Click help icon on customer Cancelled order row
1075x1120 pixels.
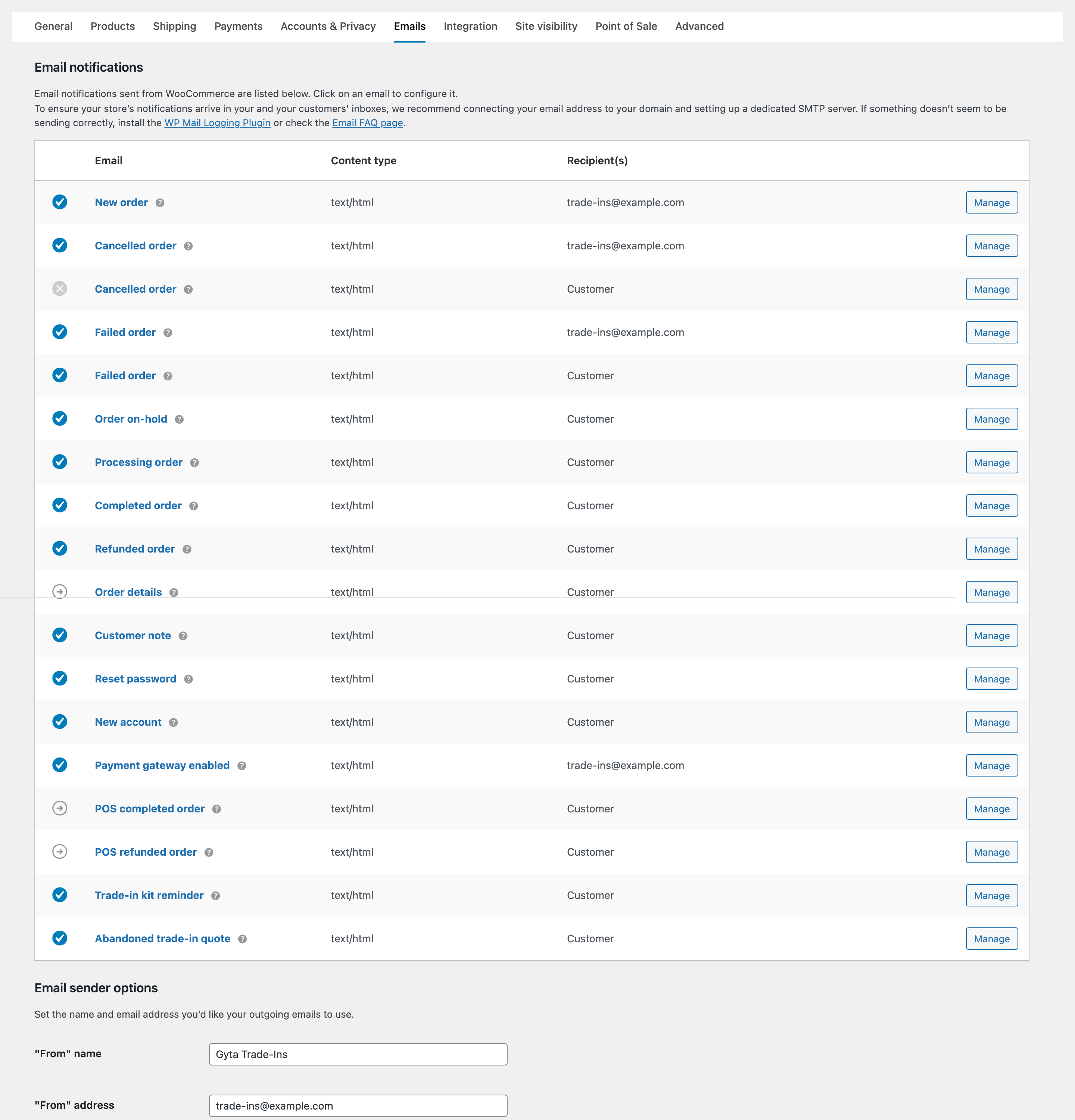click(x=188, y=290)
